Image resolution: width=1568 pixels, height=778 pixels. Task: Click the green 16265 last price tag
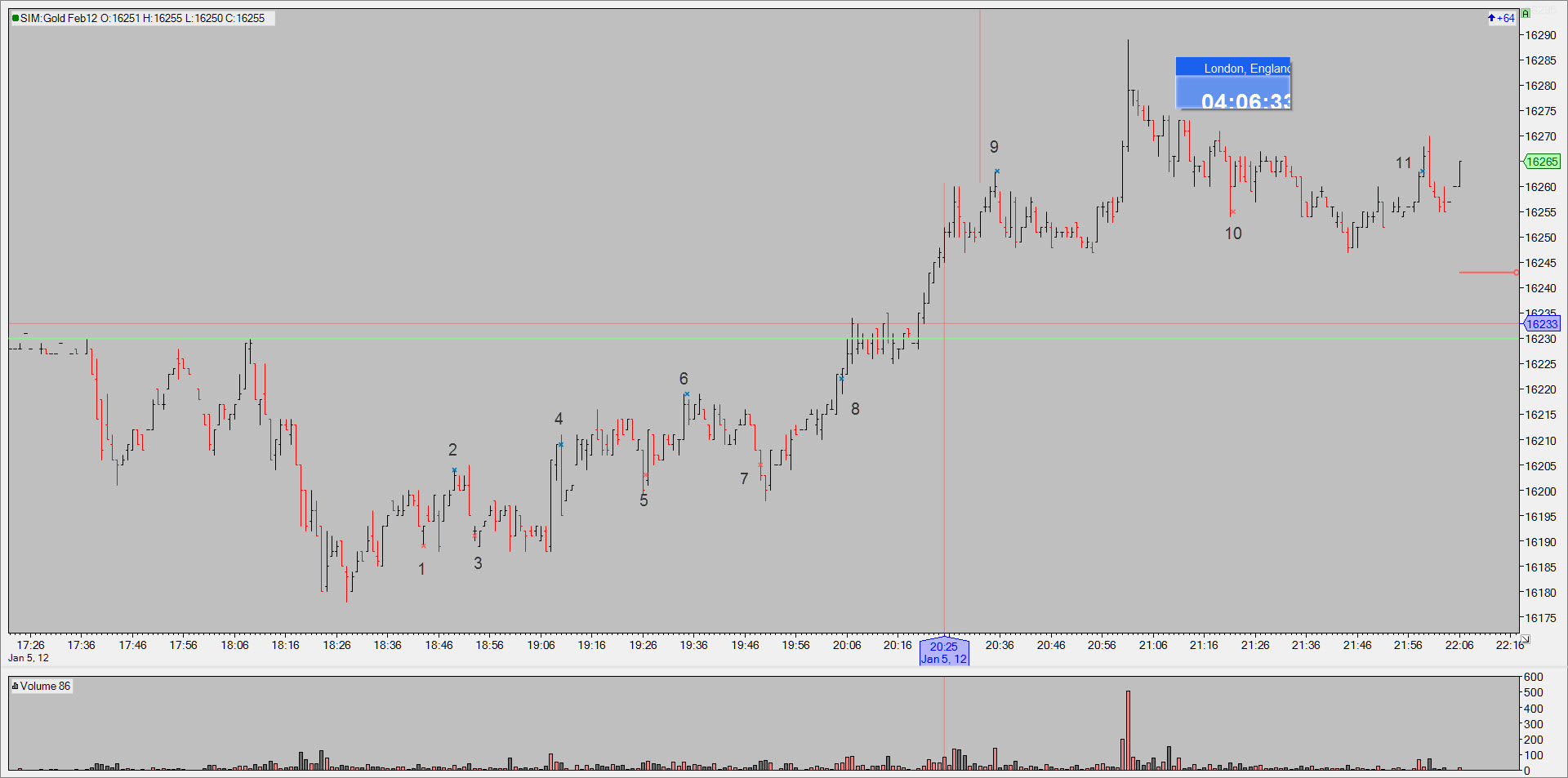(x=1542, y=162)
